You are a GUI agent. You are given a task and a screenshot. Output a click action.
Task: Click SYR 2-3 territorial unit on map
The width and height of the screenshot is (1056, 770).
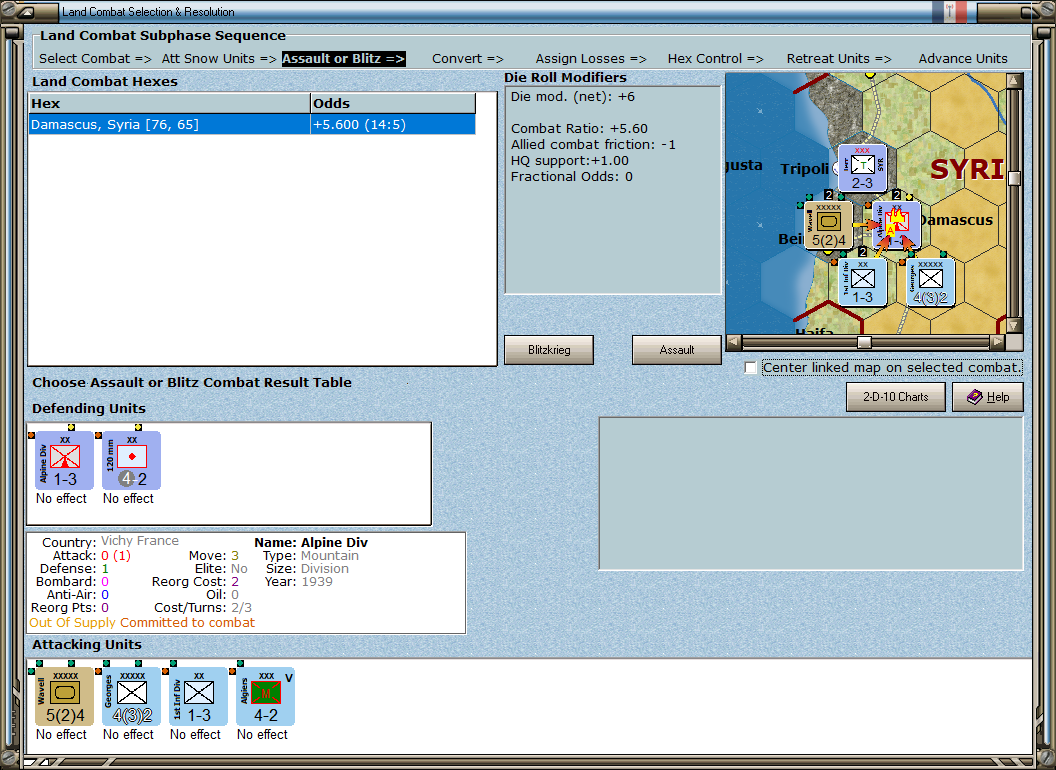point(862,168)
